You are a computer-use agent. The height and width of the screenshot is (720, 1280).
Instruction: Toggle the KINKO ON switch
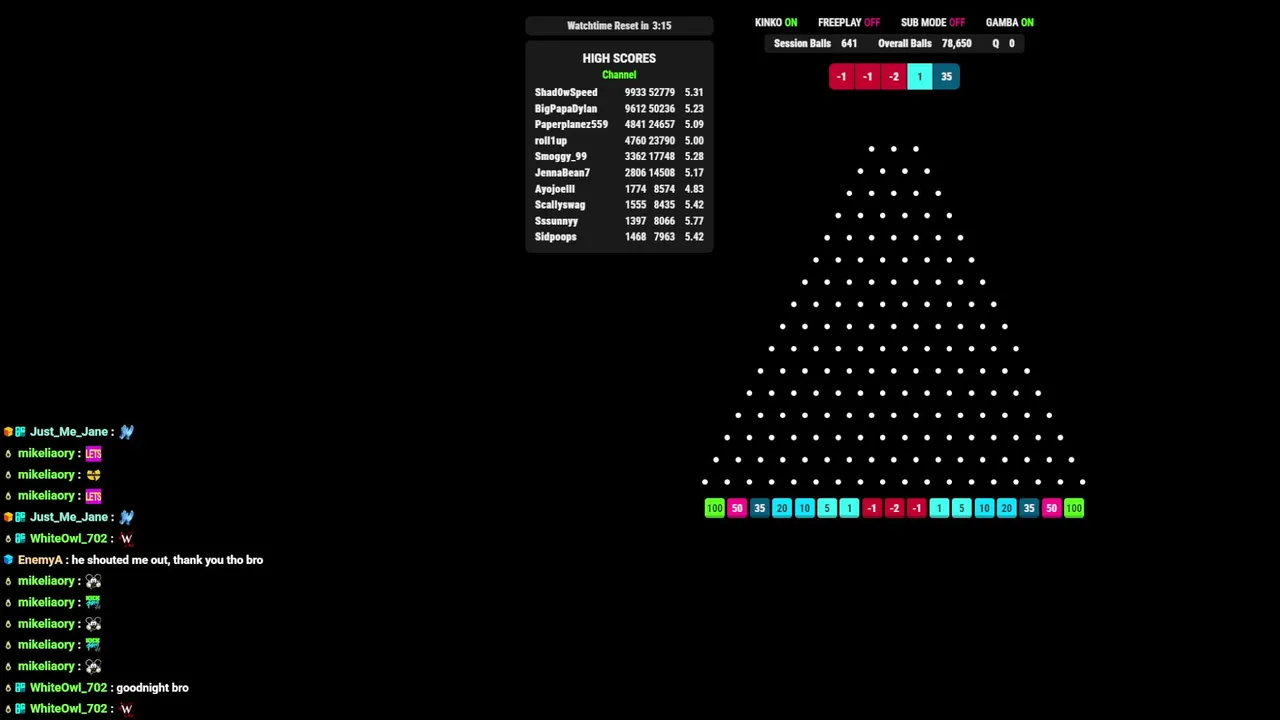776,22
